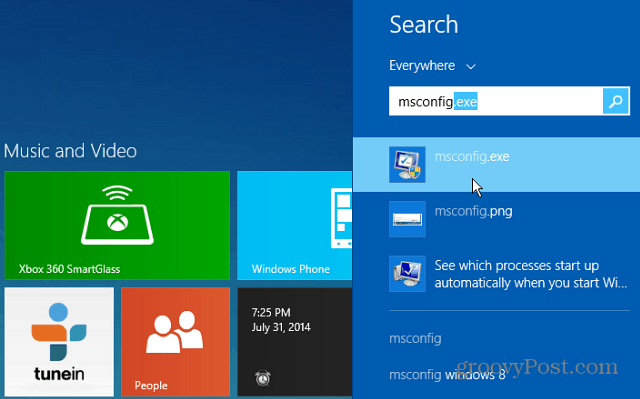The width and height of the screenshot is (640, 399).
Task: Open the People app tile
Action: point(176,342)
